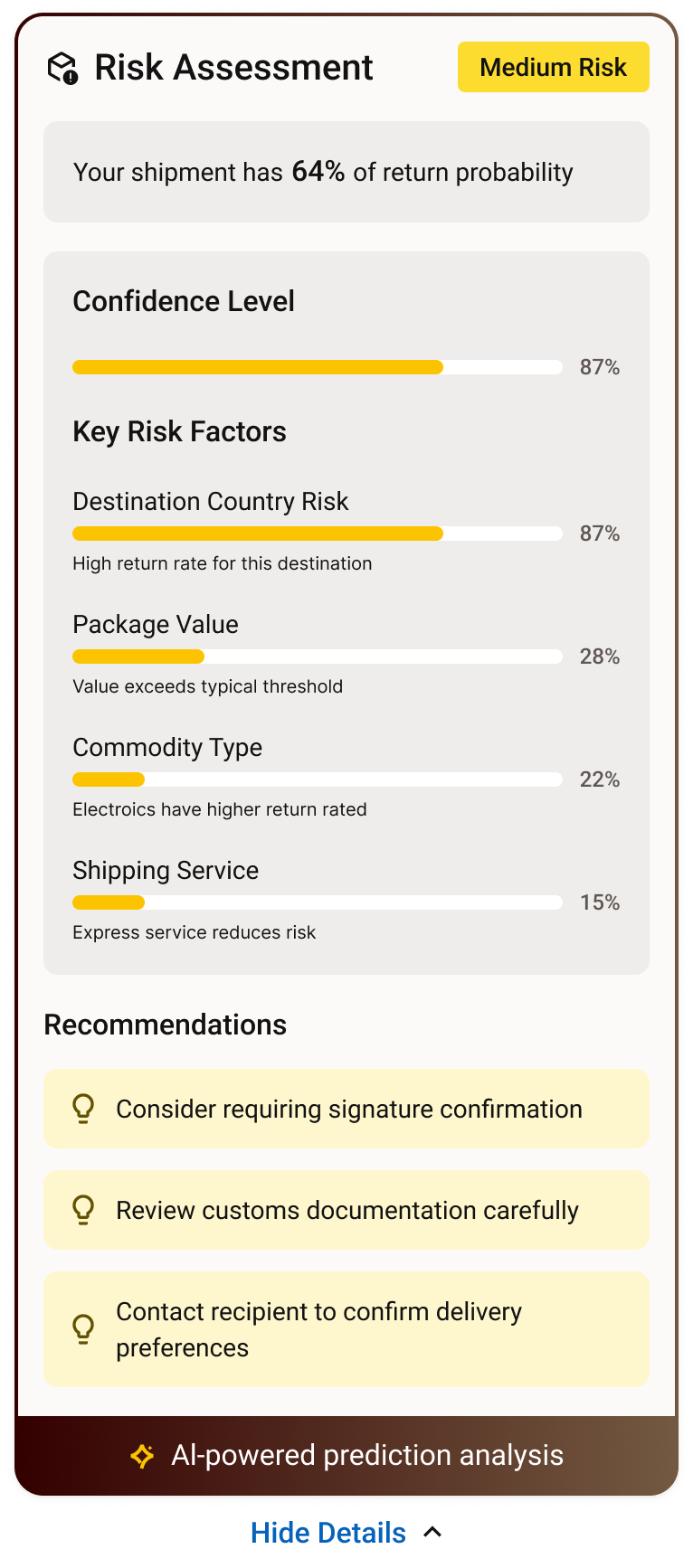Click the Shipping Service progress bar
693x1568 pixels.
click(317, 902)
